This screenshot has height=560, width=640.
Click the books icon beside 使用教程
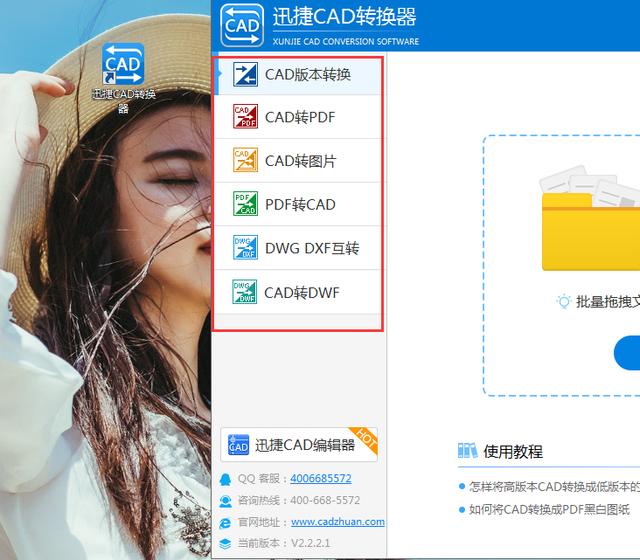coord(468,451)
